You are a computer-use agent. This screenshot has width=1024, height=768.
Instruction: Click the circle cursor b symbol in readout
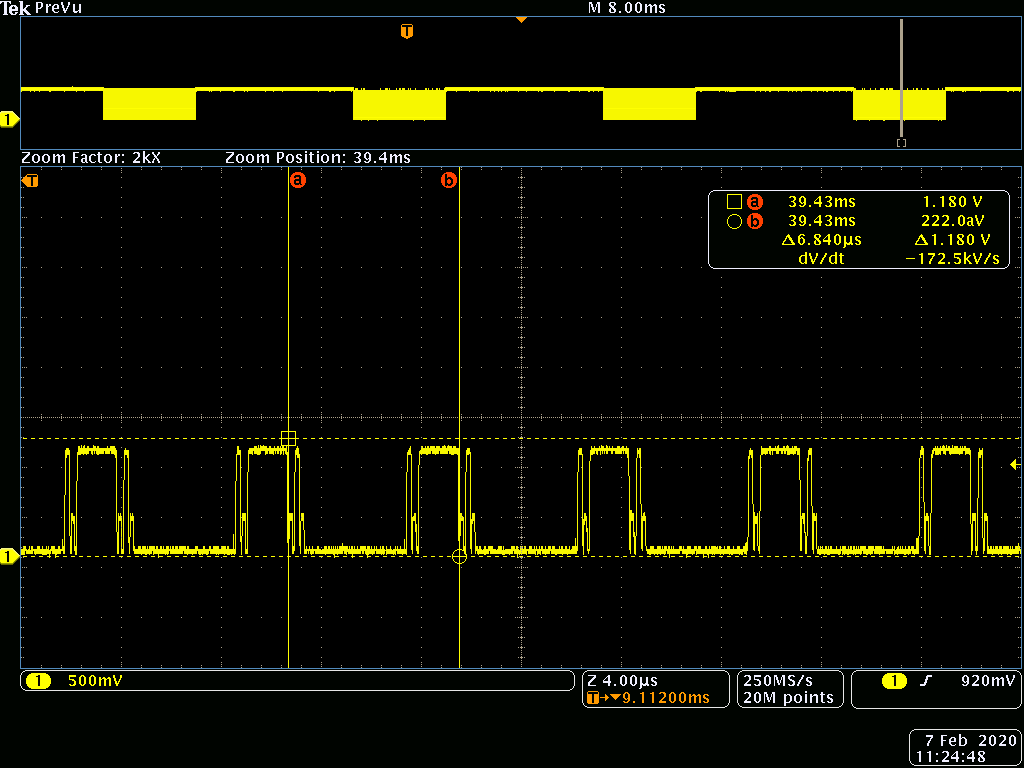(734, 221)
